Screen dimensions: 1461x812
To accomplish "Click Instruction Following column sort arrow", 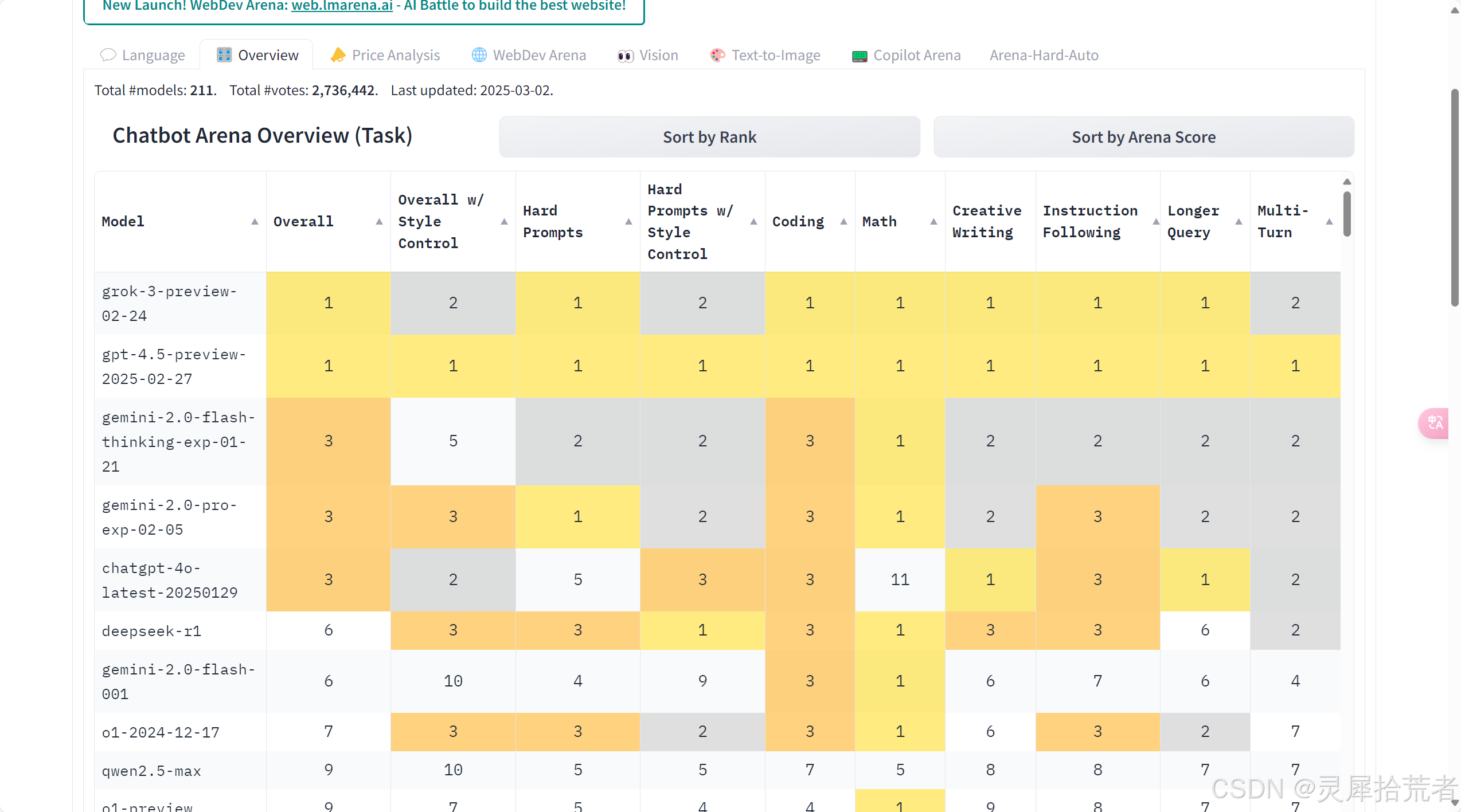I will coord(1155,222).
